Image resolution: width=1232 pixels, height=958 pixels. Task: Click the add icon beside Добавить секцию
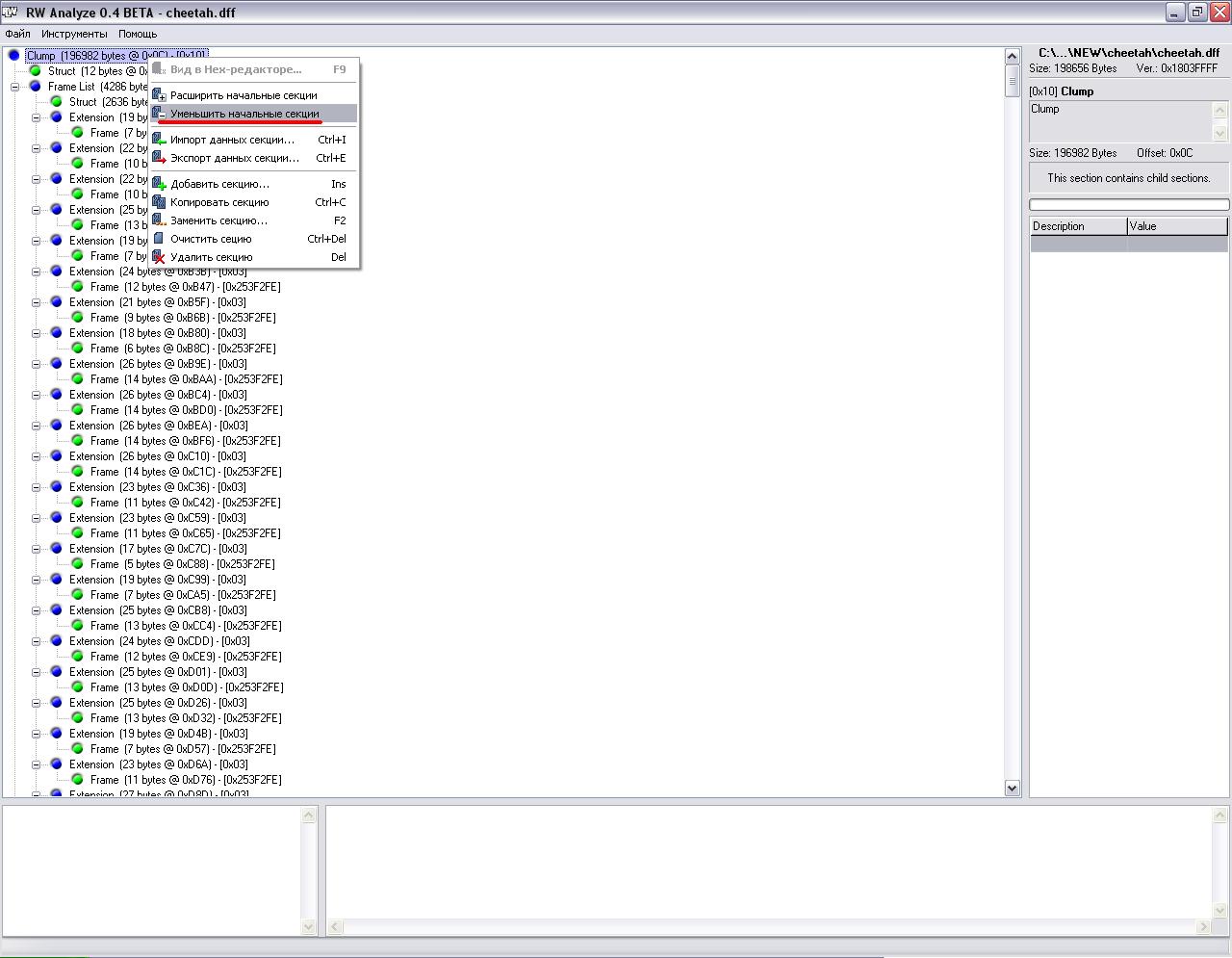click(x=160, y=184)
